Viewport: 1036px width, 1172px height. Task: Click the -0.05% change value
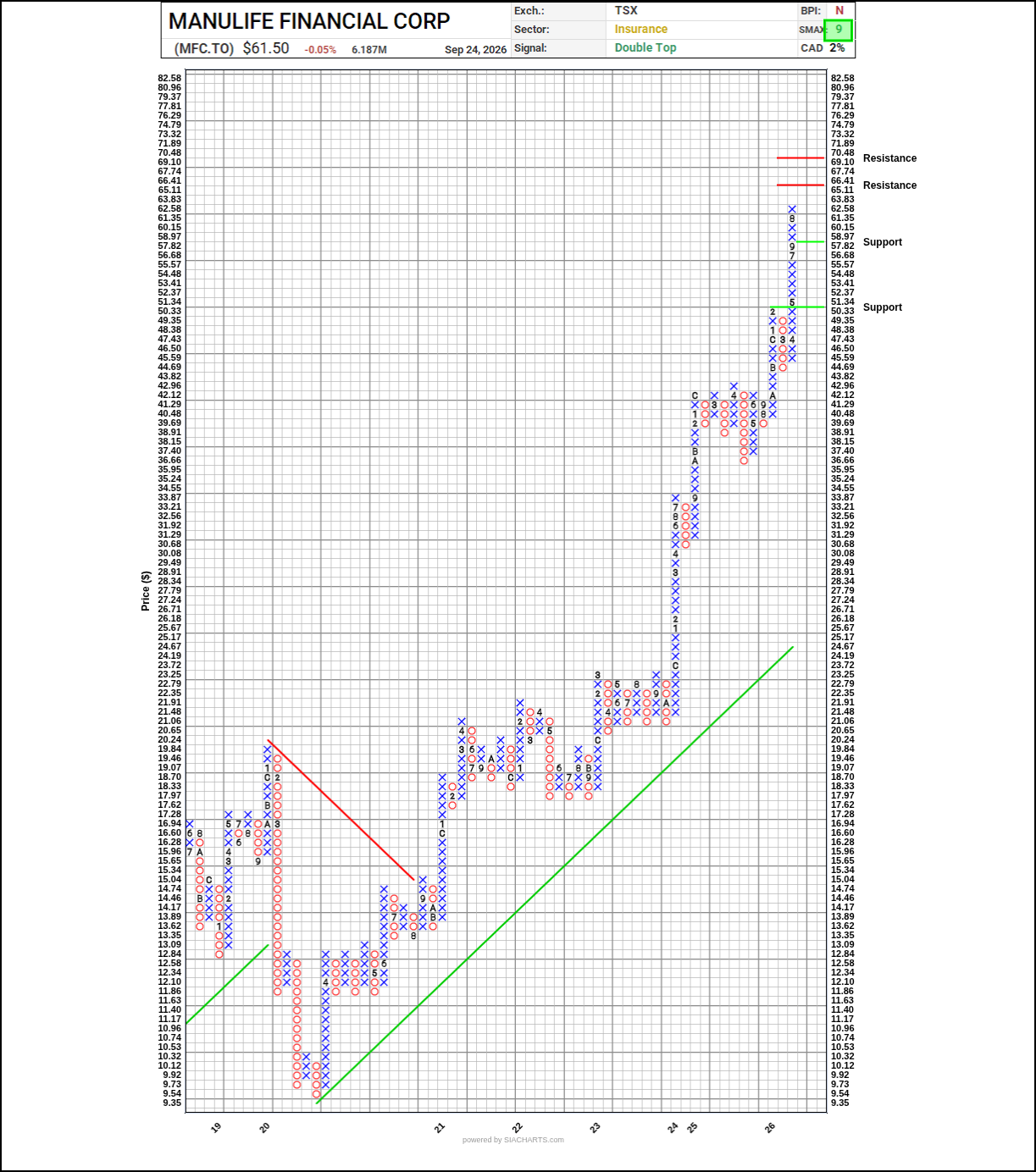(x=321, y=50)
